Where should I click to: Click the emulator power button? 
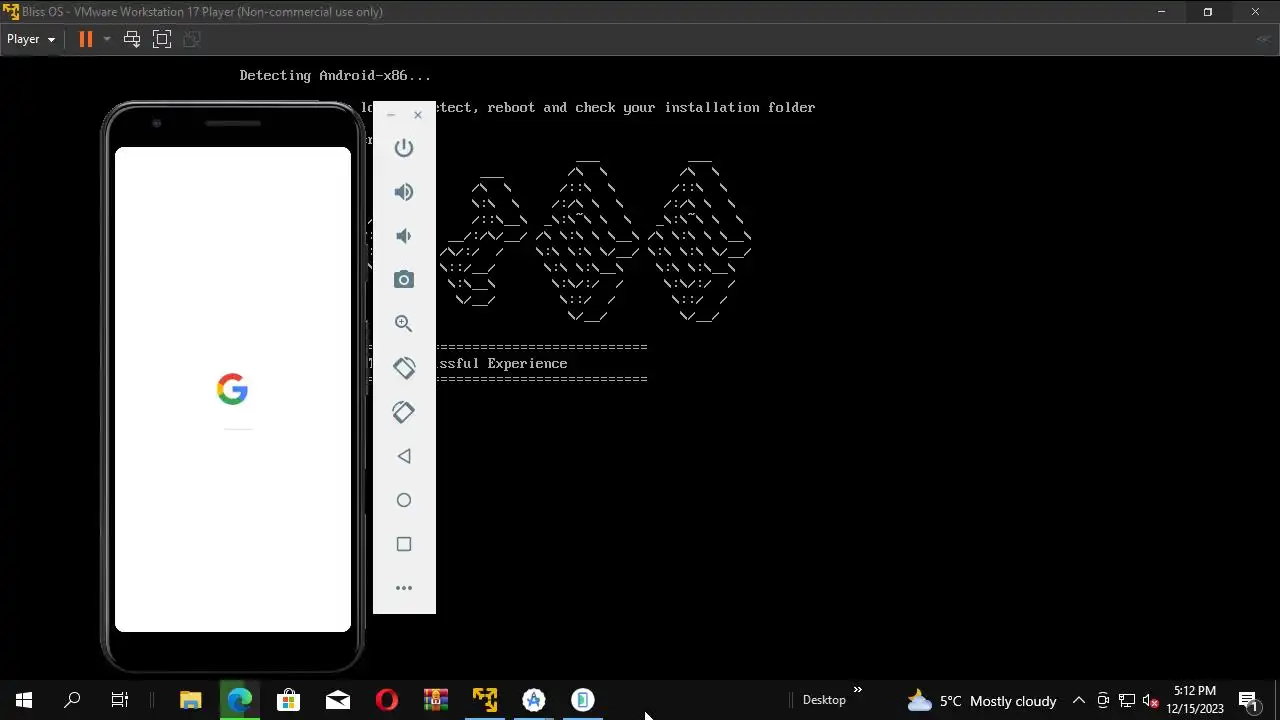click(x=404, y=148)
